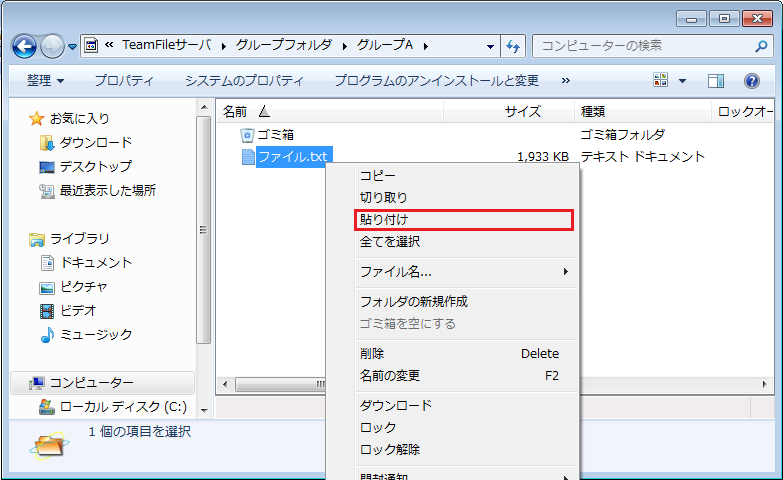The height and width of the screenshot is (480, 783).
Task: Toggle the preview pane icon
Action: tap(716, 80)
